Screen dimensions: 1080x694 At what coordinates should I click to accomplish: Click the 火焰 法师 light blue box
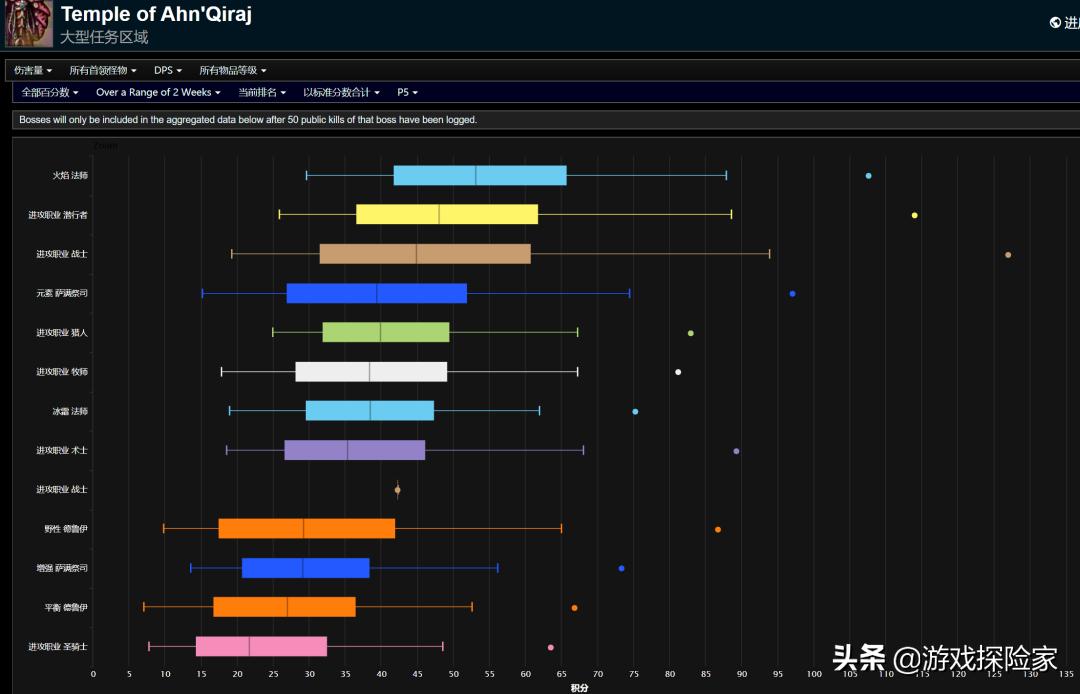480,176
